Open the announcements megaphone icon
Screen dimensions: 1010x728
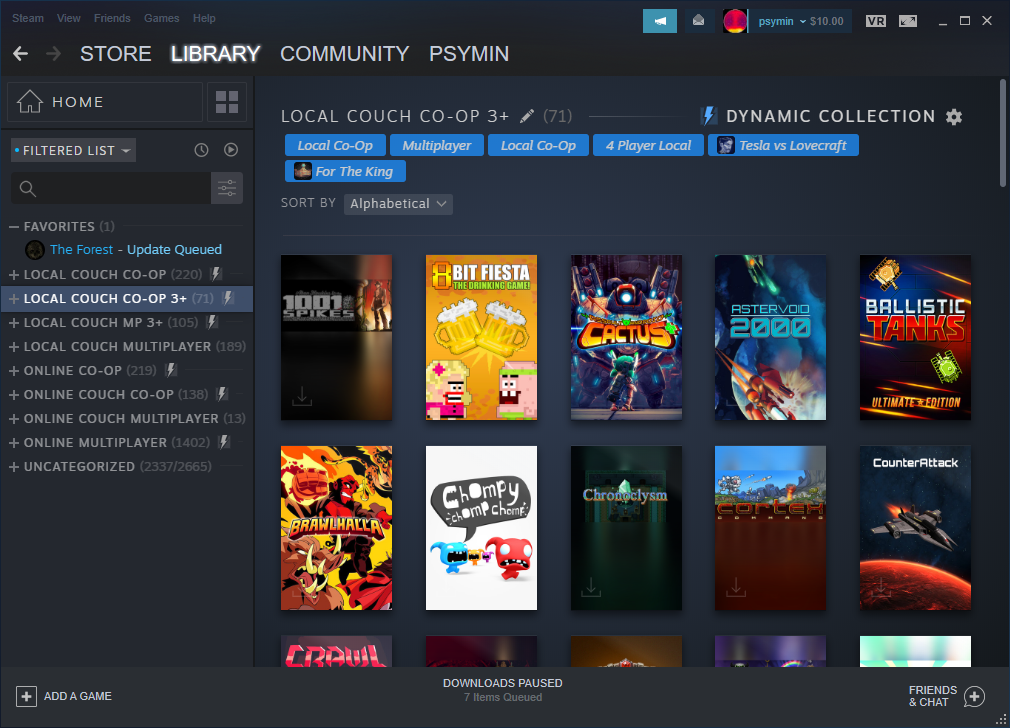coord(660,21)
